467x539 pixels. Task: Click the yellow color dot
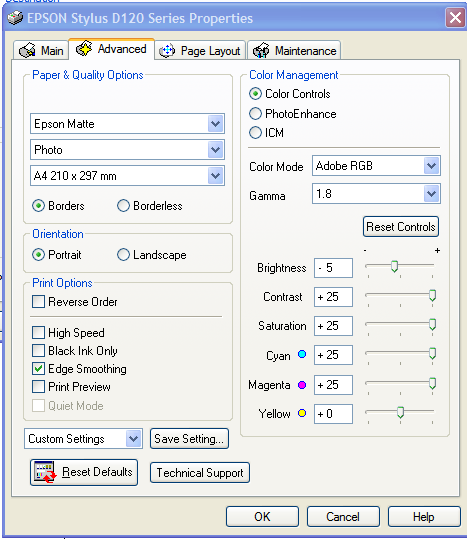tap(302, 413)
